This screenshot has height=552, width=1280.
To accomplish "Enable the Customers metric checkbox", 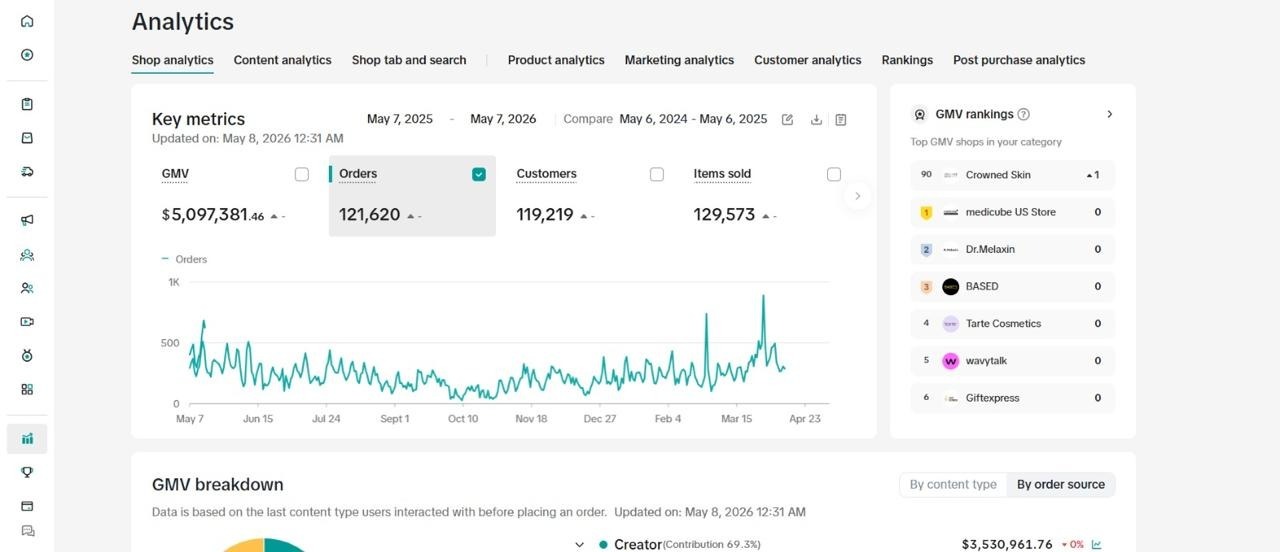I will pyautogui.click(x=657, y=174).
